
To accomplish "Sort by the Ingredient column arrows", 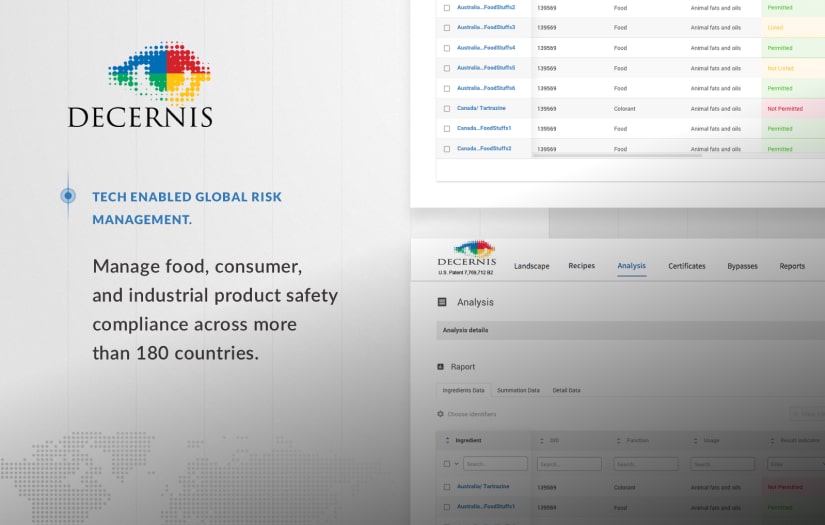I will click(x=447, y=440).
